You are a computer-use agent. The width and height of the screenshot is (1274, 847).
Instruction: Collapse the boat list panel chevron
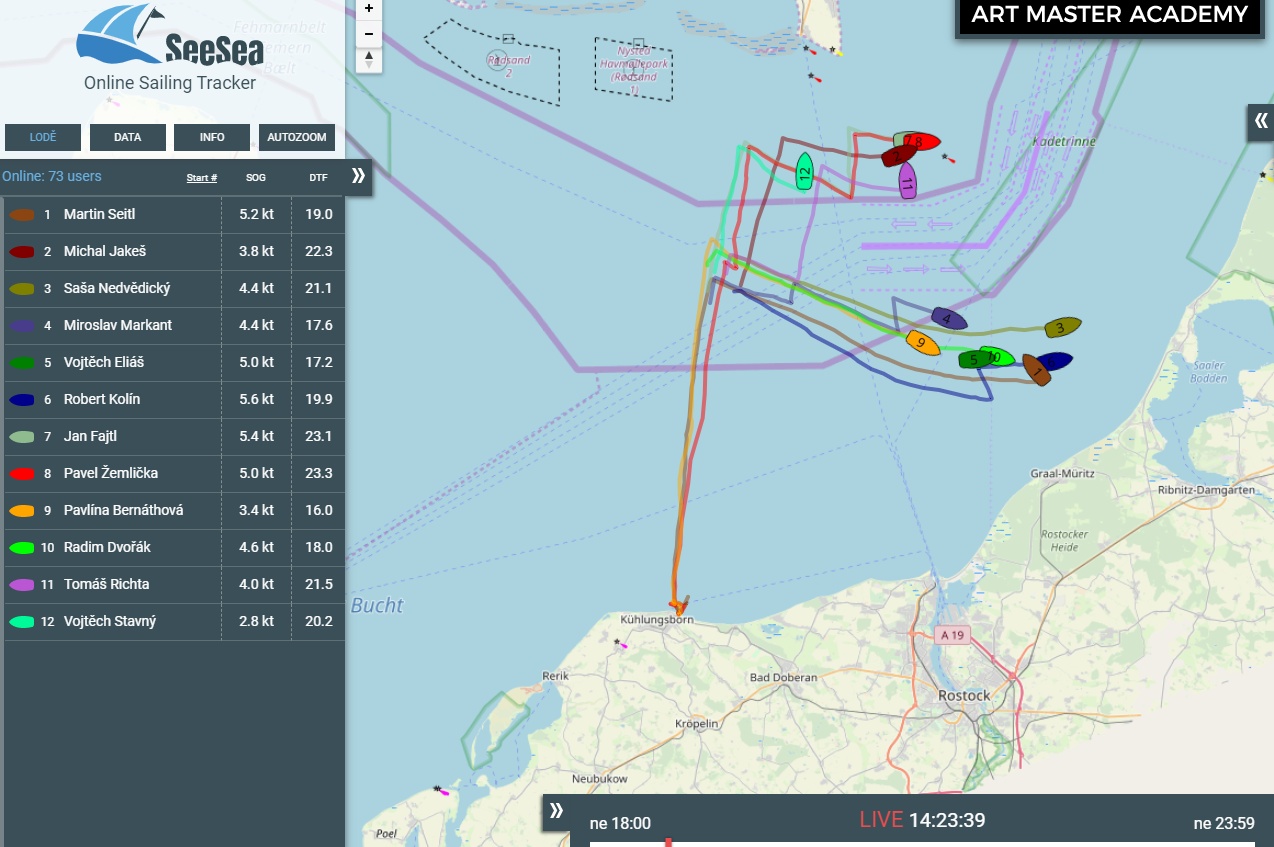(x=359, y=177)
